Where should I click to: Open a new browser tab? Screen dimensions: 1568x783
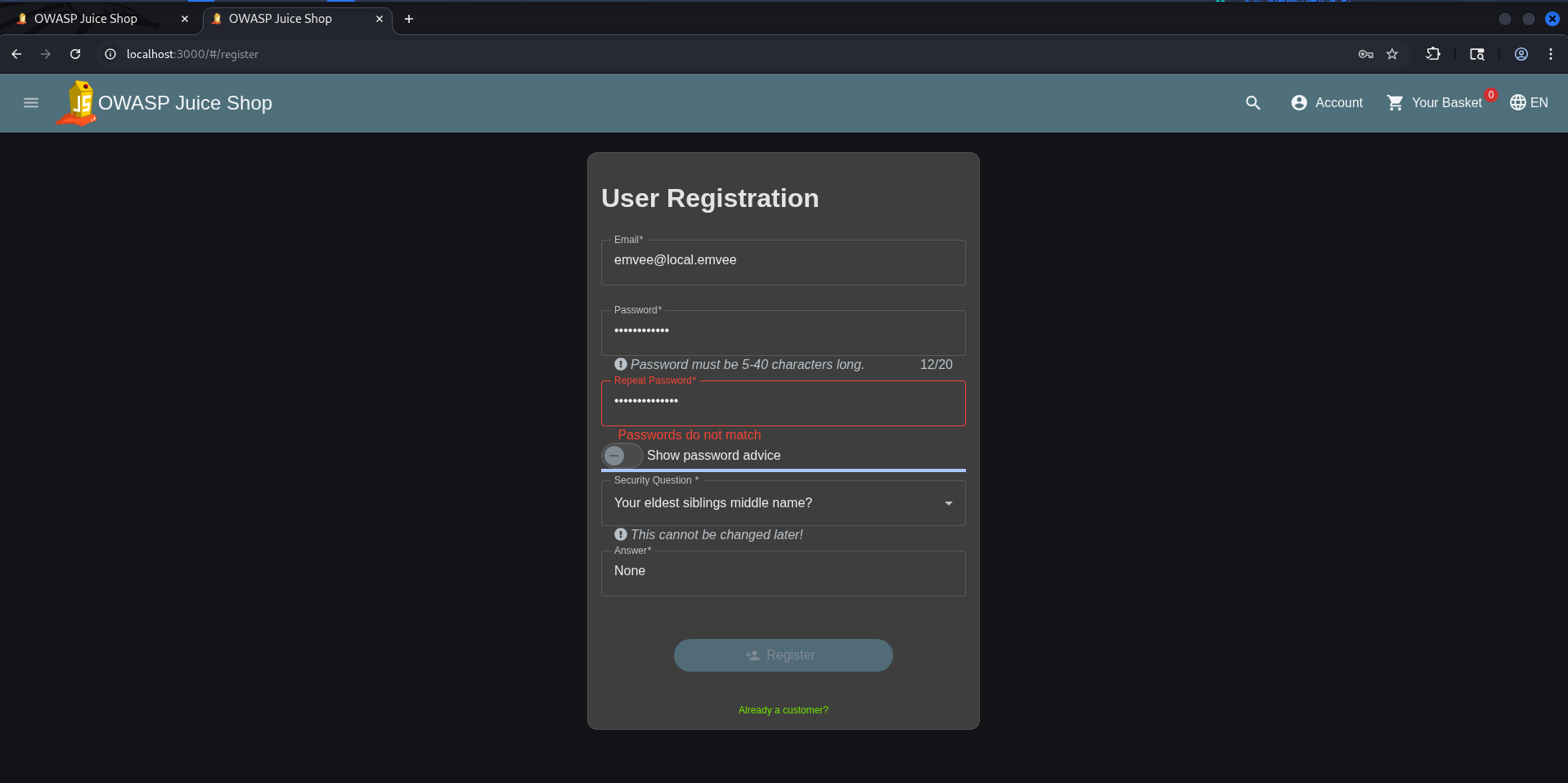pos(409,19)
